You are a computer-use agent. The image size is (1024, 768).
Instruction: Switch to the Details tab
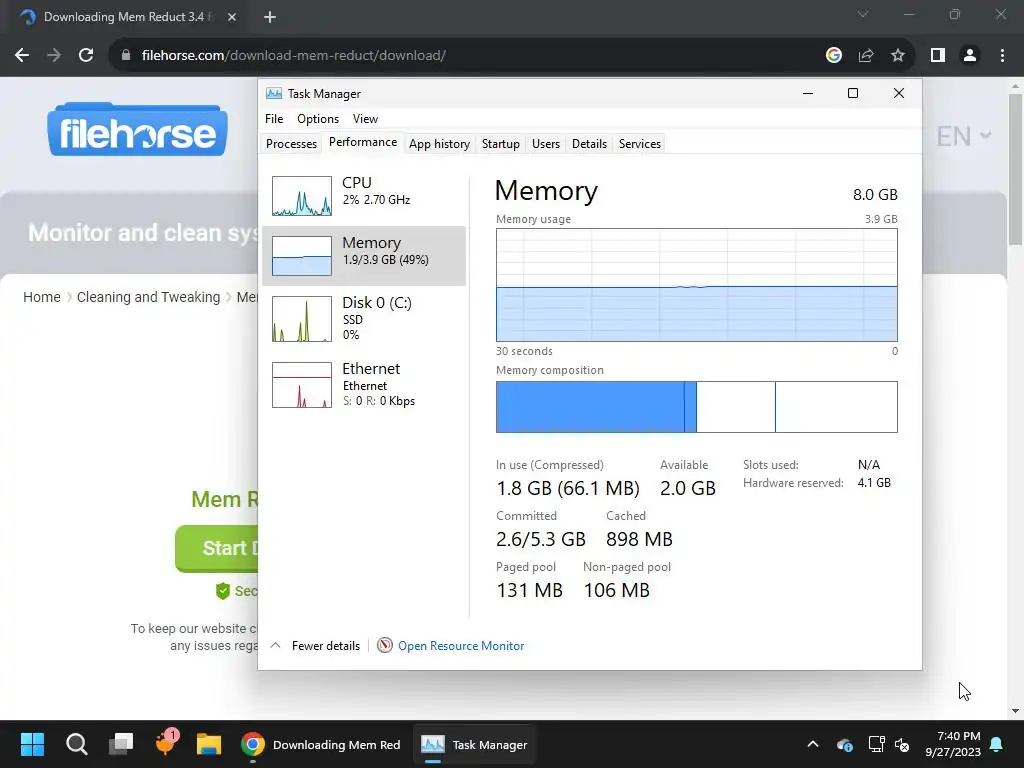pos(589,144)
